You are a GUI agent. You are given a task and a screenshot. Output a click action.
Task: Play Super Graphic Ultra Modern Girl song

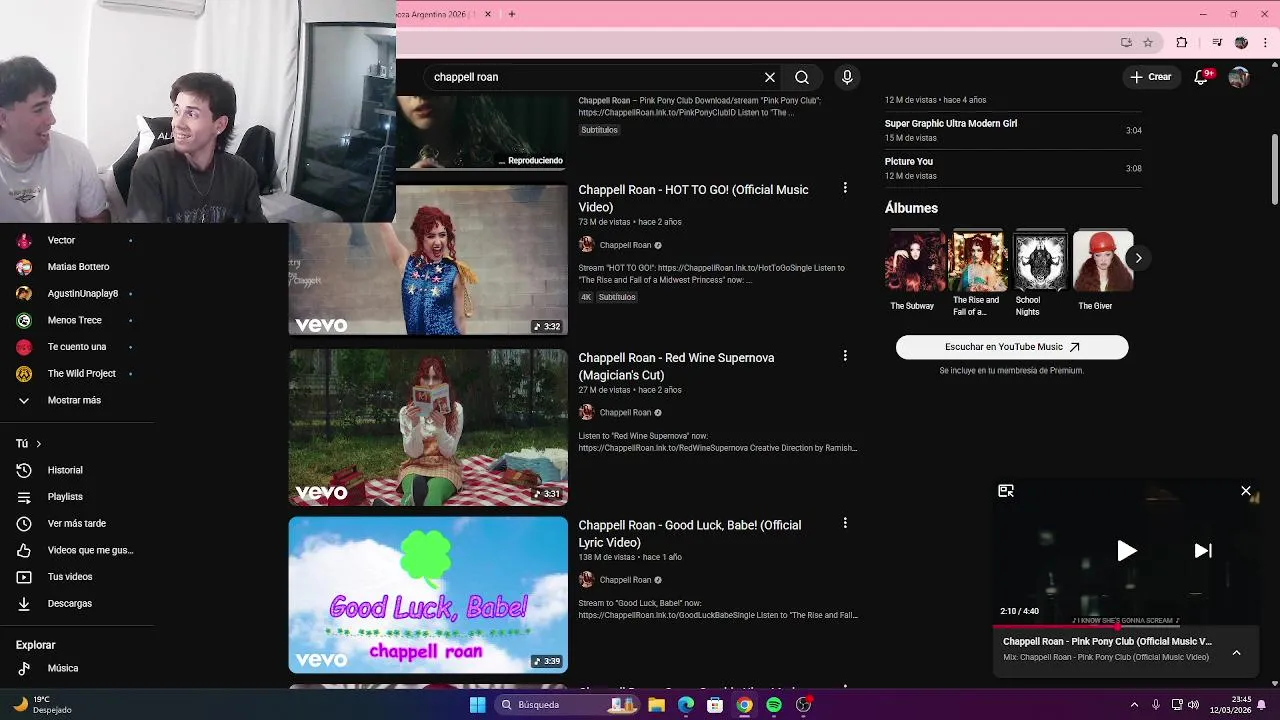(1013, 130)
